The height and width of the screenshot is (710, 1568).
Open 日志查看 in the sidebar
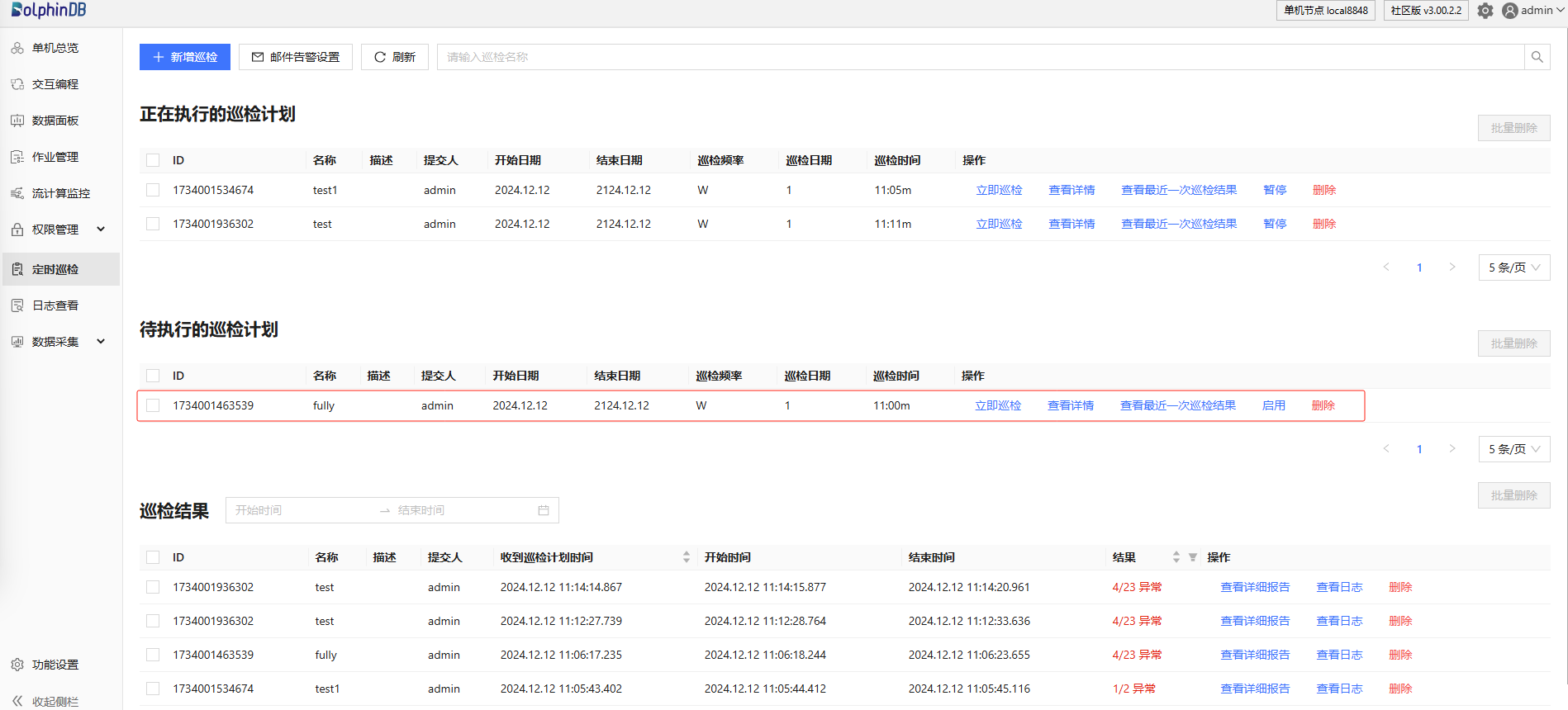[x=55, y=305]
